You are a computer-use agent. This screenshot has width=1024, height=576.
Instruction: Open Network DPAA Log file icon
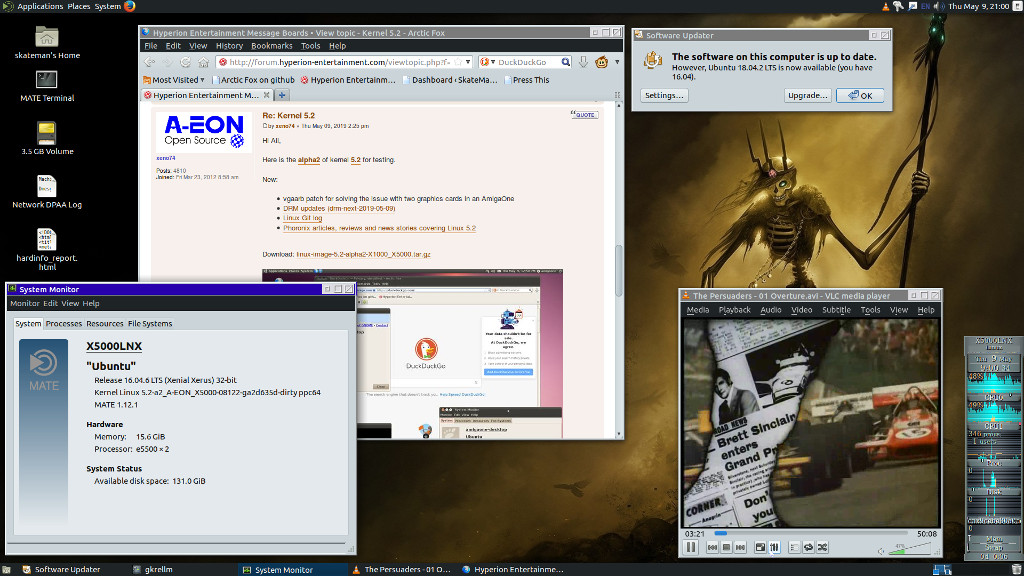(x=46, y=192)
